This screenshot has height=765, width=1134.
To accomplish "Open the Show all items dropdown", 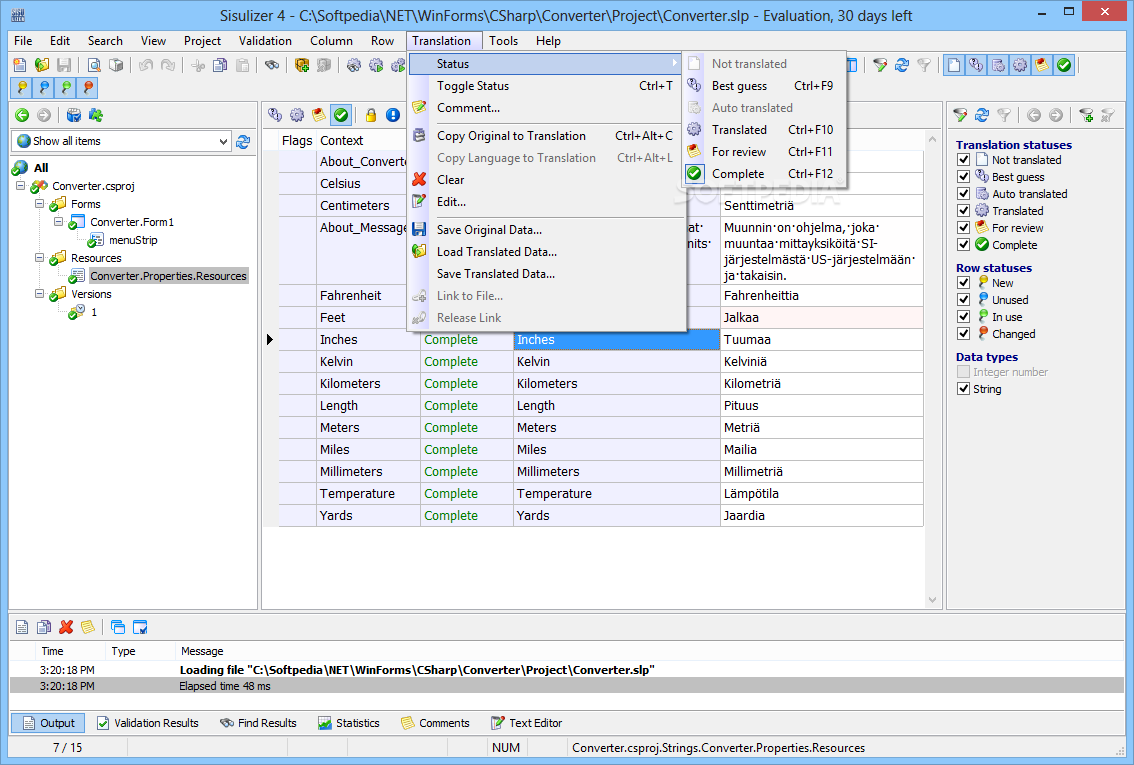I will [x=223, y=141].
